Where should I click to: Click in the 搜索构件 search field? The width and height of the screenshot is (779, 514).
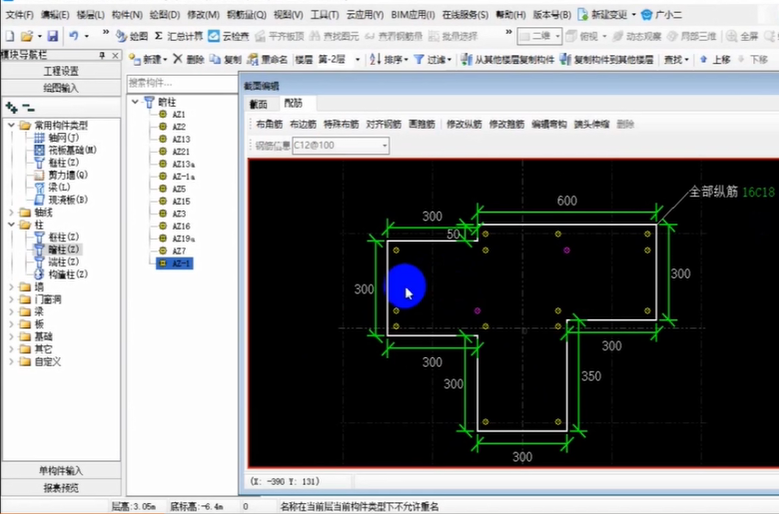182,83
